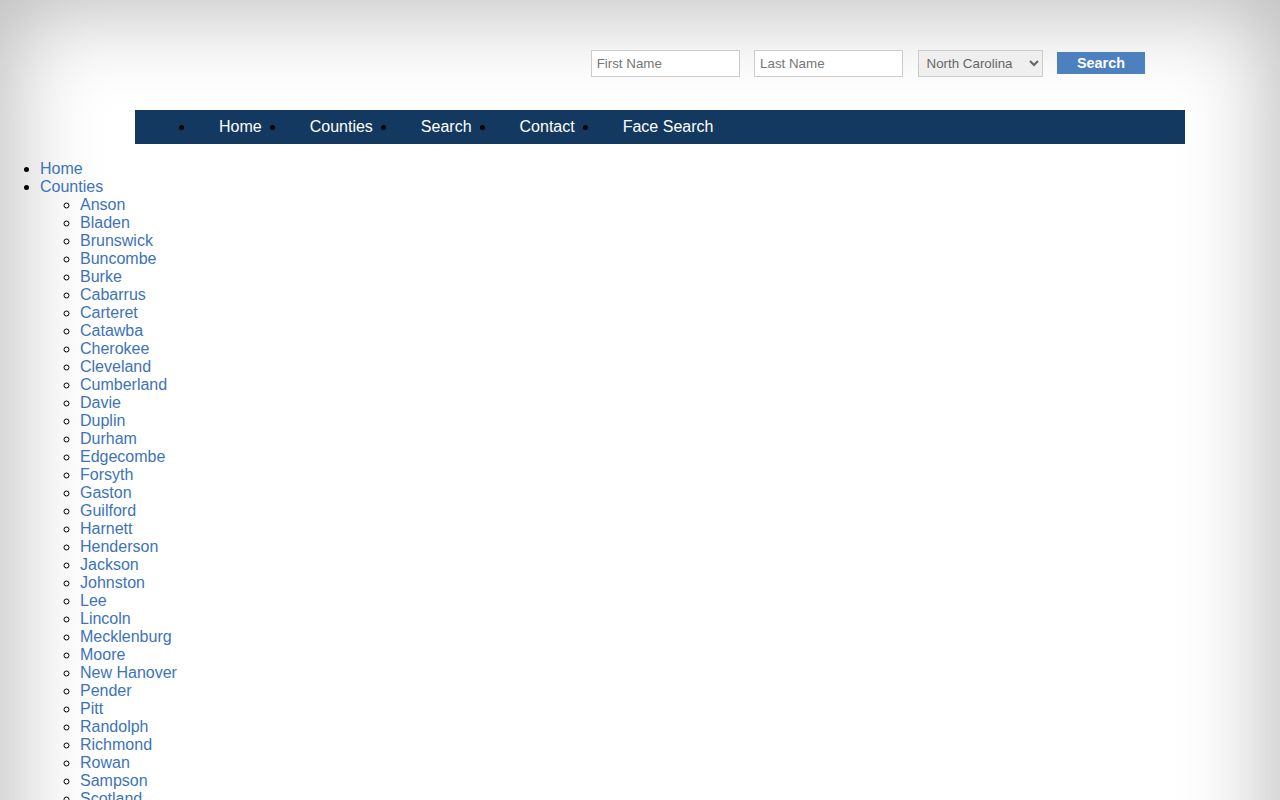Open Home in the navy navigation bar

(240, 126)
